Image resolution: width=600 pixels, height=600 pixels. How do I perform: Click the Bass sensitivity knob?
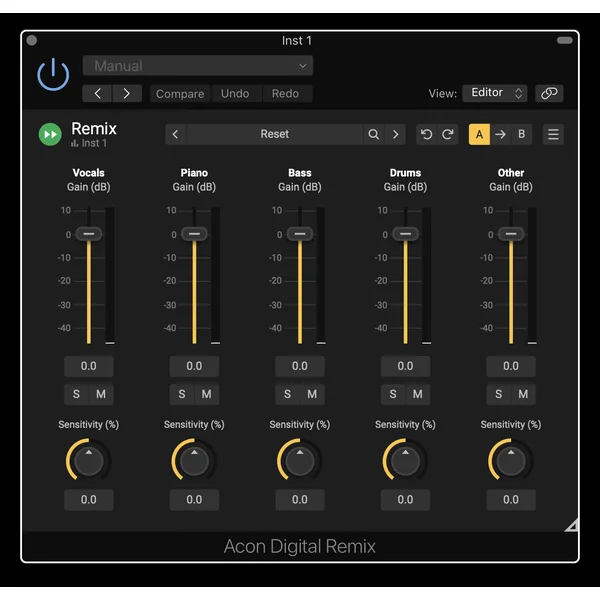[x=300, y=460]
